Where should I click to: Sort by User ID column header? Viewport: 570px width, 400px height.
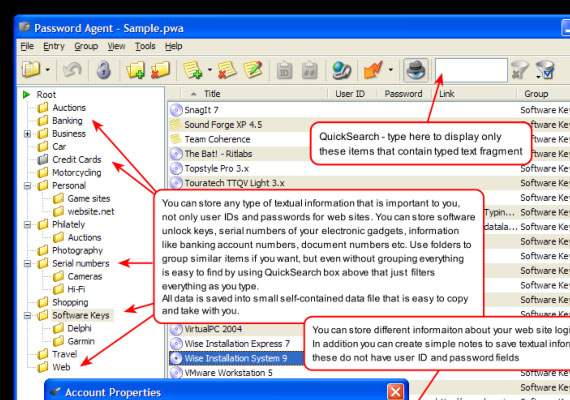coord(350,94)
